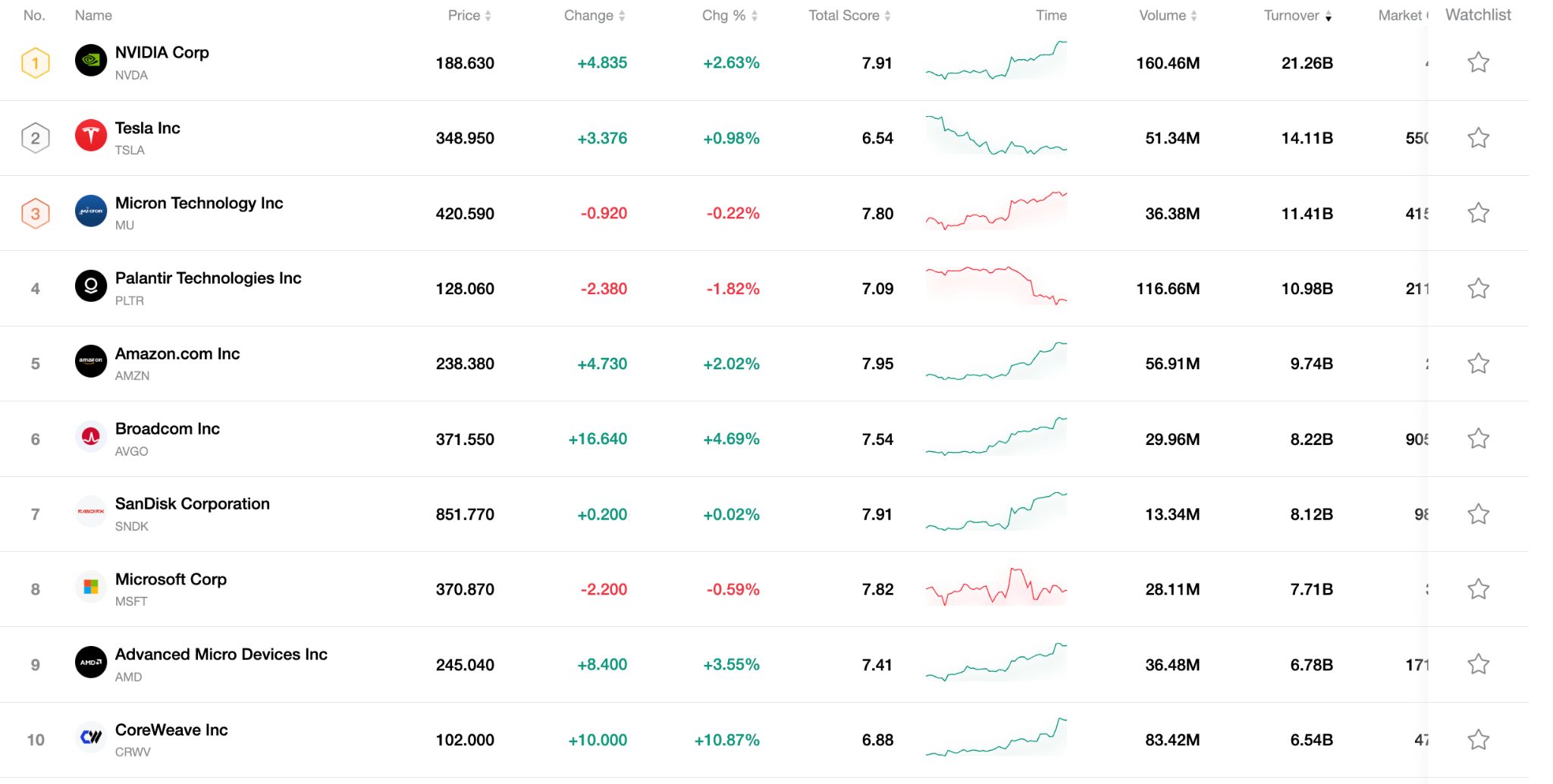Add NVIDIA Corp to the watchlist star
Image resolution: width=1553 pixels, height=784 pixels.
1477,62
